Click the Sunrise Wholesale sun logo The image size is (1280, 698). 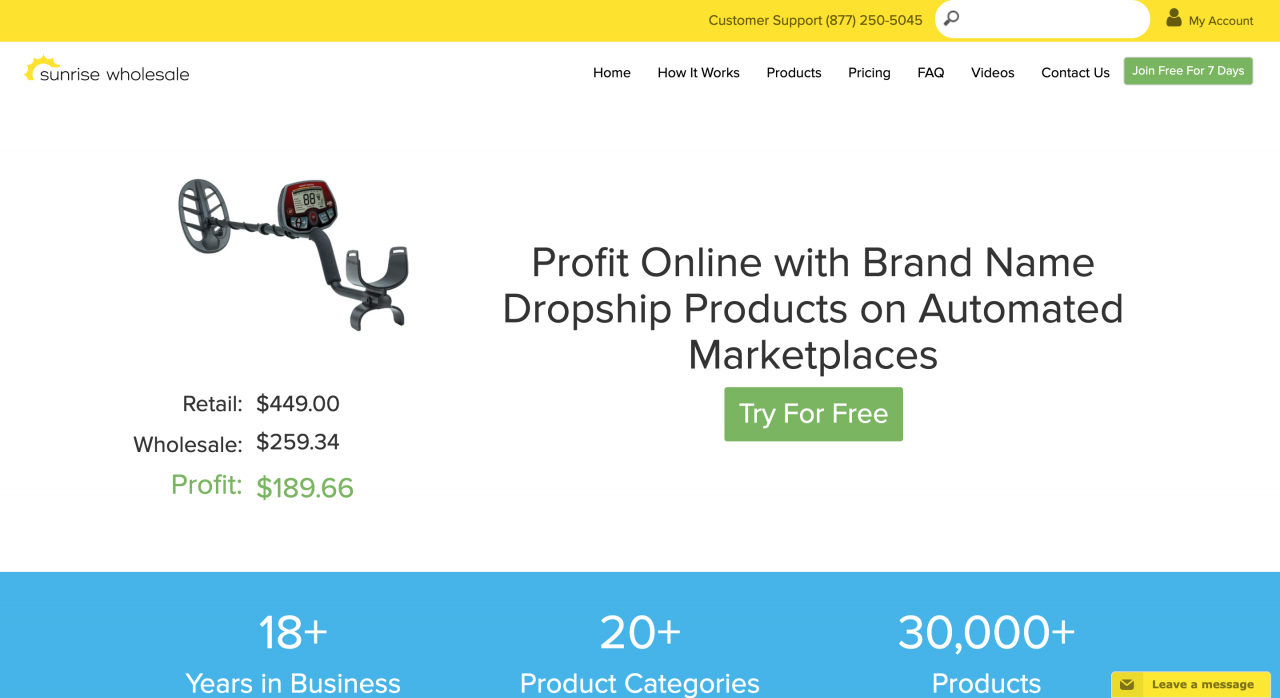coord(36,68)
